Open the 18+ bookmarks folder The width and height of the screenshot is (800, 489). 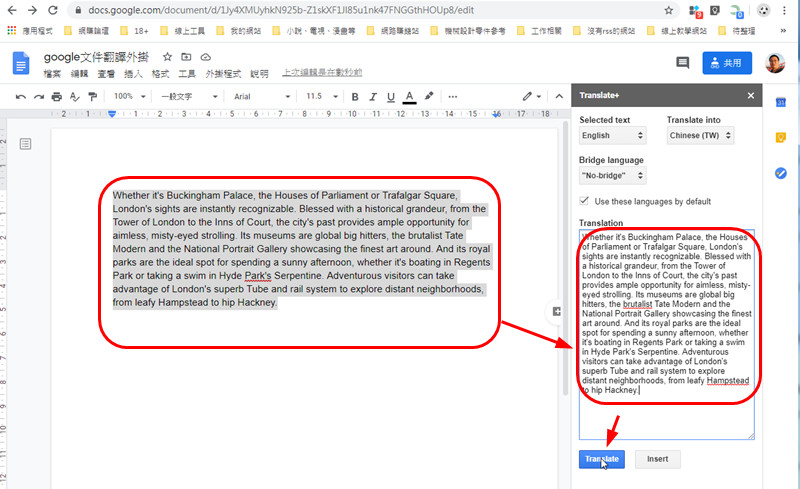tap(134, 31)
